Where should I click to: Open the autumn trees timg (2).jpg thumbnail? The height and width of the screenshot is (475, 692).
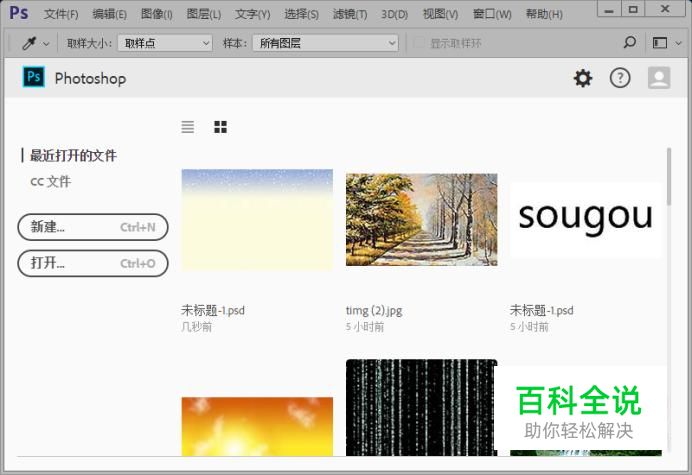(x=421, y=219)
